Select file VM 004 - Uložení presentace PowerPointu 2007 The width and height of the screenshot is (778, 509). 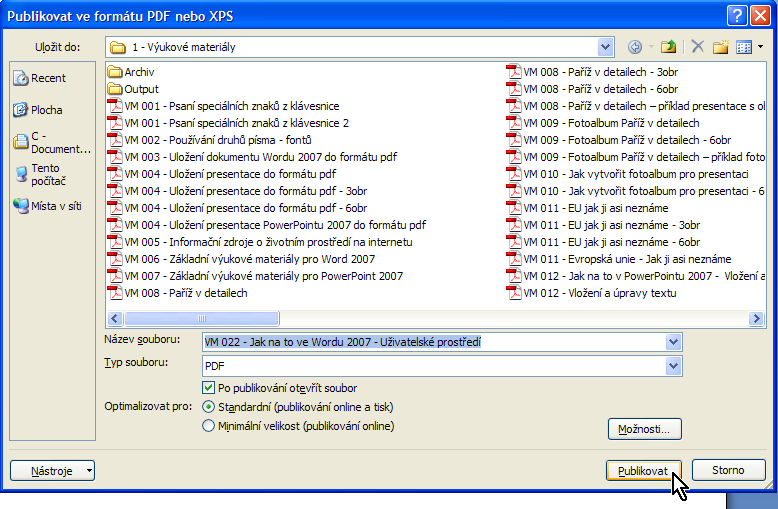pyautogui.click(x=267, y=225)
